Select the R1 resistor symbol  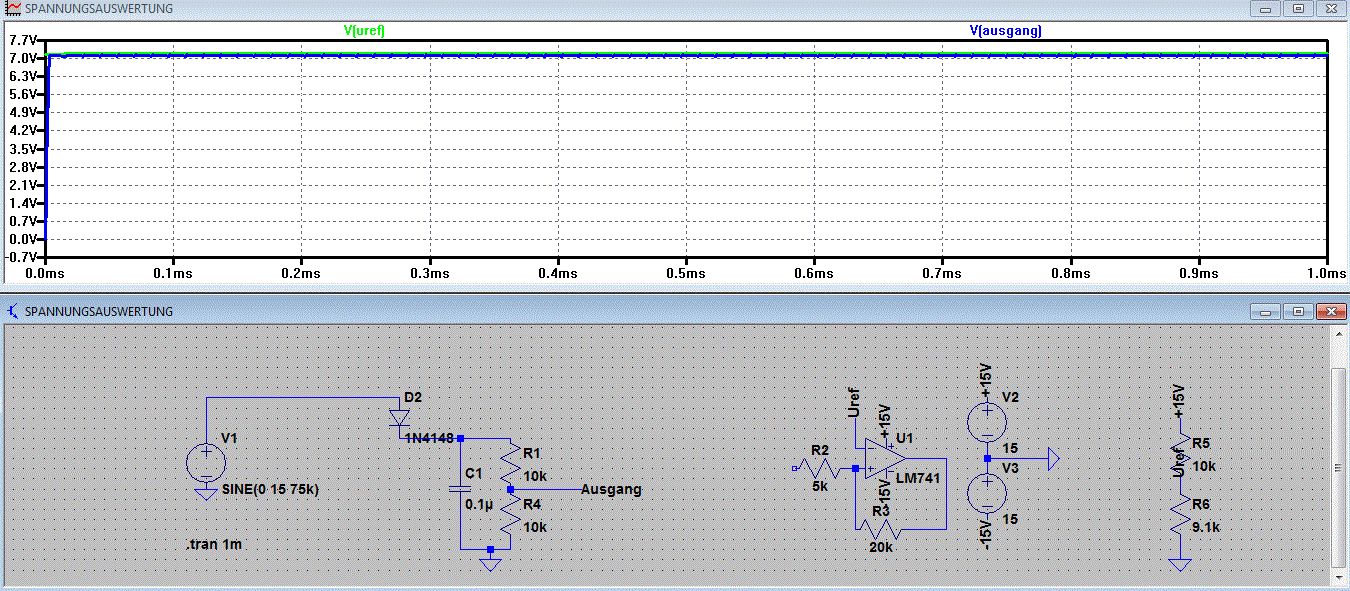[510, 464]
